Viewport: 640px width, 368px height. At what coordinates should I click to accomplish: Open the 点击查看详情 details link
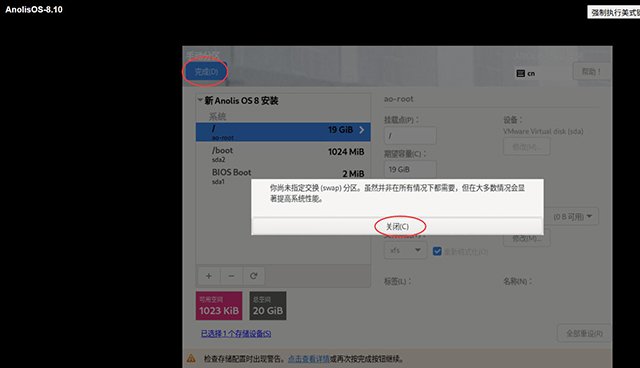[x=309, y=359]
